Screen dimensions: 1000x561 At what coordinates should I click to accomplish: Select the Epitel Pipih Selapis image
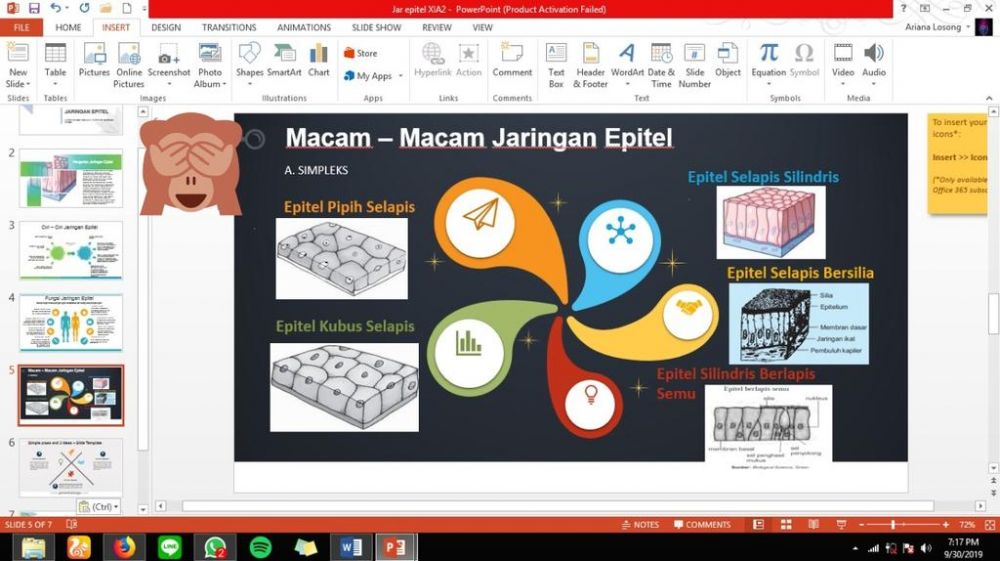coord(342,258)
